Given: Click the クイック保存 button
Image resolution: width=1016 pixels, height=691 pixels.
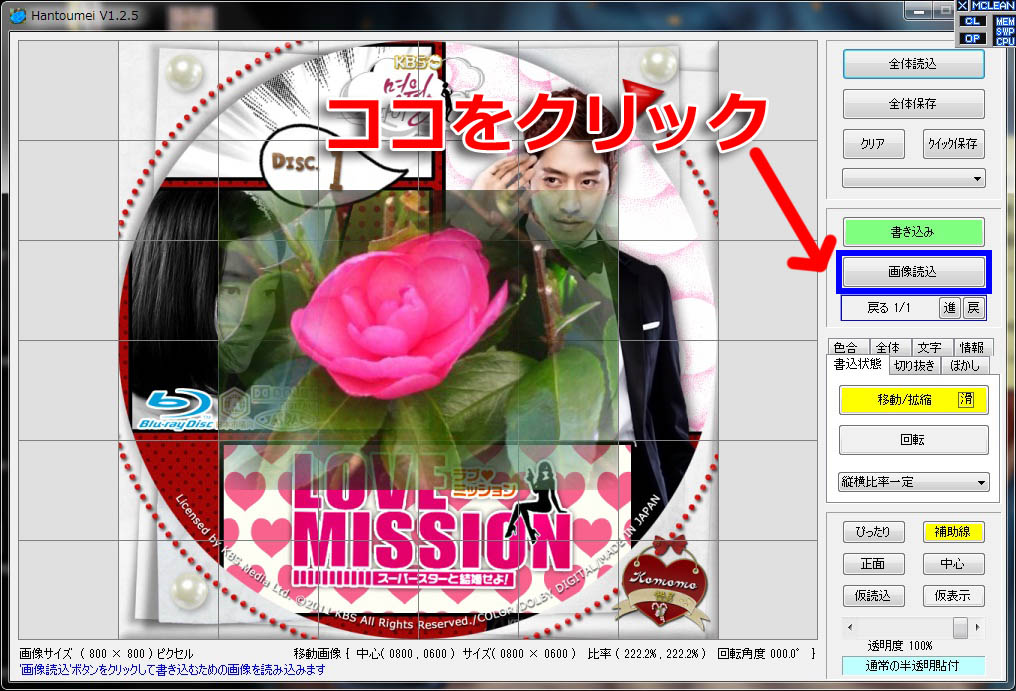Looking at the screenshot, I should pos(953,143).
